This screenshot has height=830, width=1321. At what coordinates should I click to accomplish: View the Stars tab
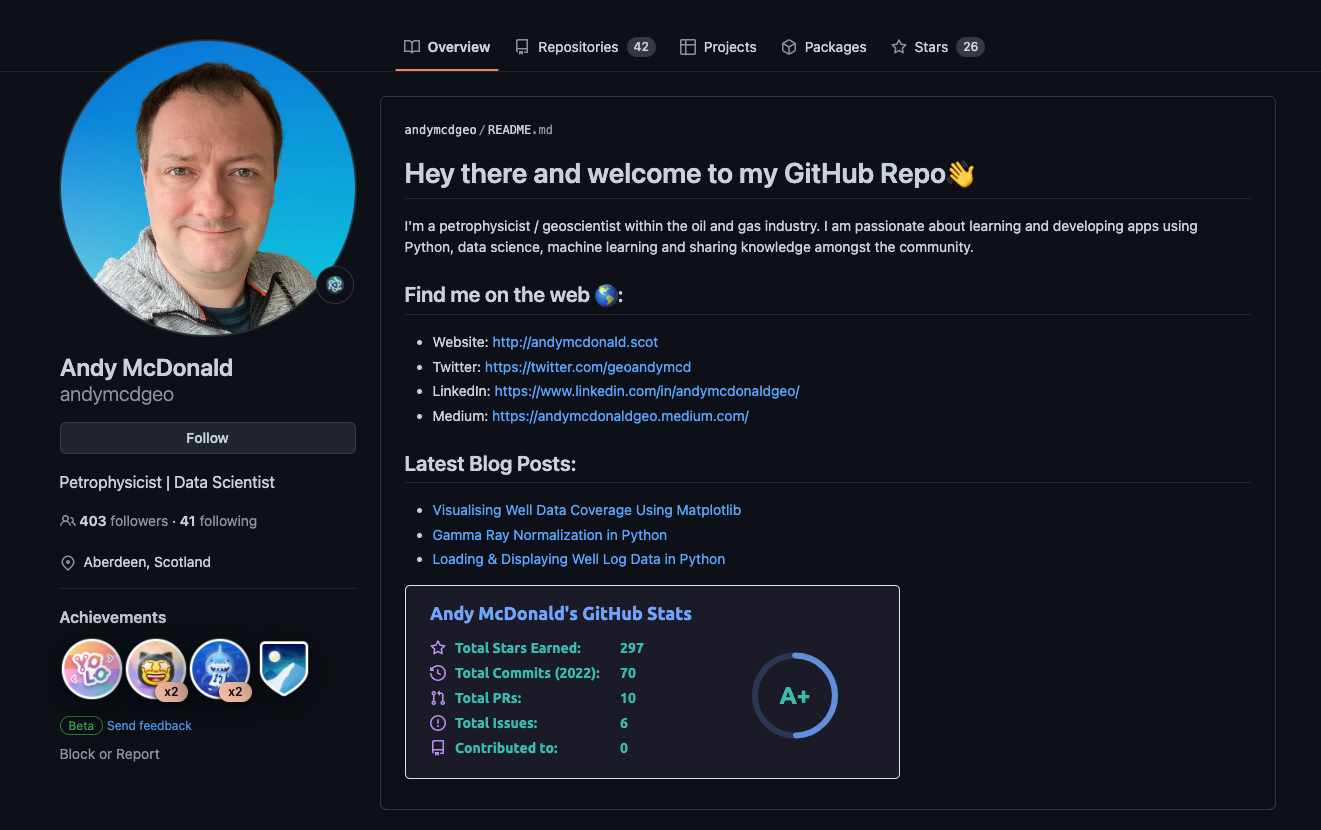(x=938, y=47)
